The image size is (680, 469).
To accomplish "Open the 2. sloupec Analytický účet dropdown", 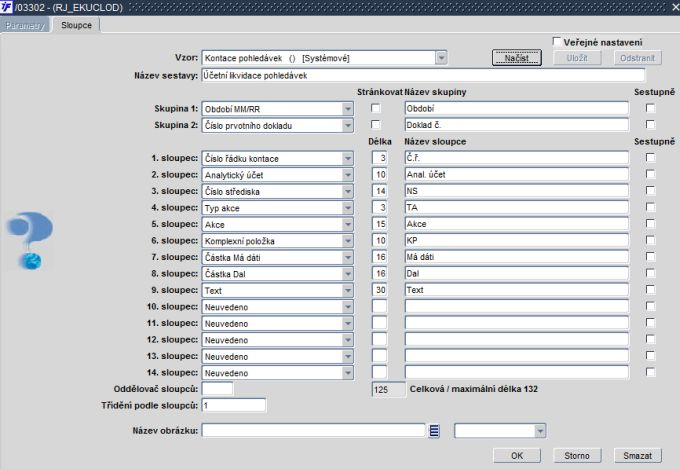I will pos(348,175).
